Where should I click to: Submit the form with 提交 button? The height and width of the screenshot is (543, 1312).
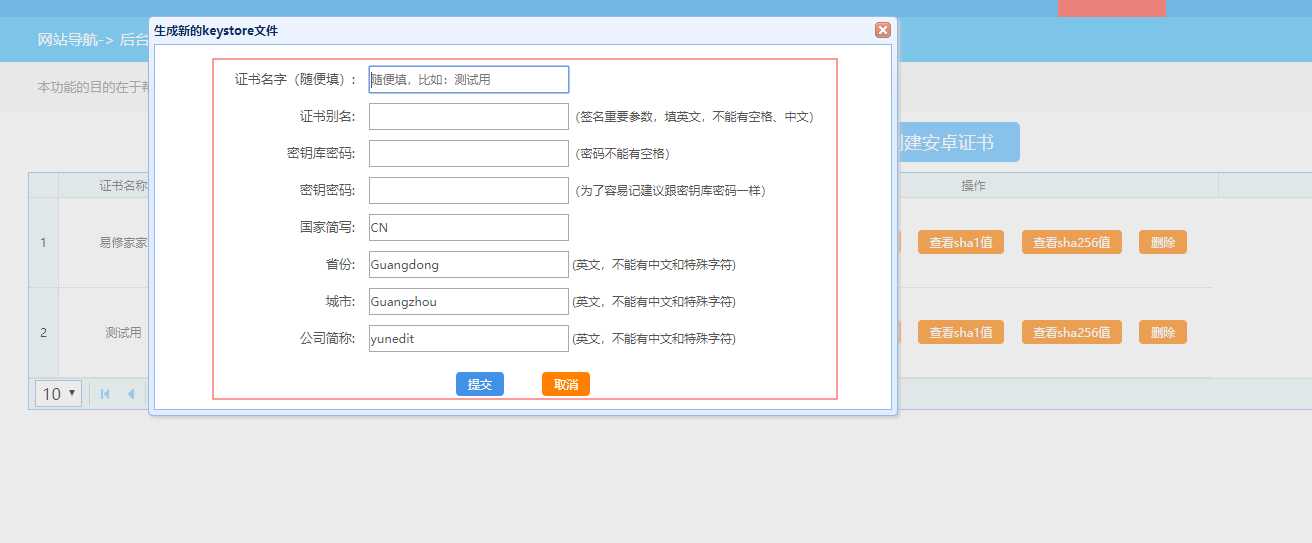pos(480,385)
